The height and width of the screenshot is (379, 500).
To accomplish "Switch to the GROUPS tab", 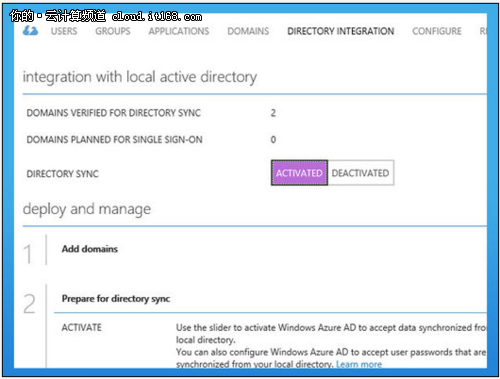I will pyautogui.click(x=113, y=31).
